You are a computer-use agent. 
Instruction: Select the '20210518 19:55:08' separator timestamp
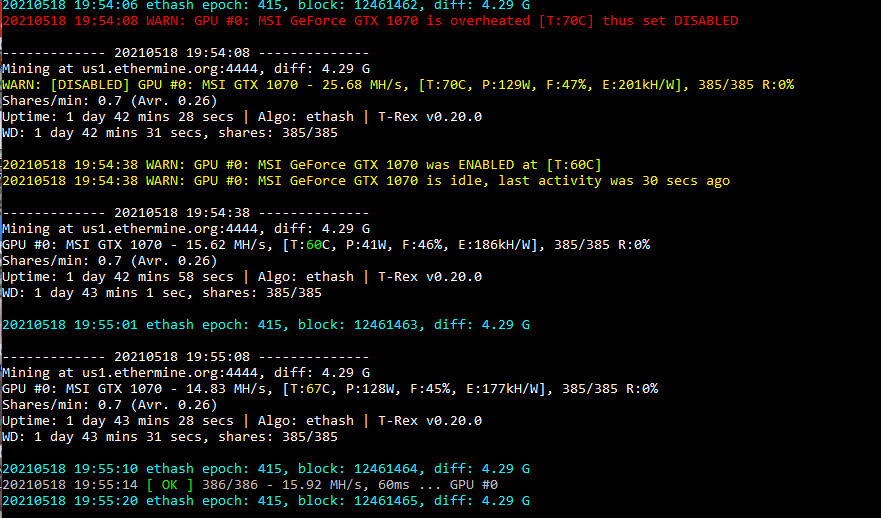[x=182, y=357]
